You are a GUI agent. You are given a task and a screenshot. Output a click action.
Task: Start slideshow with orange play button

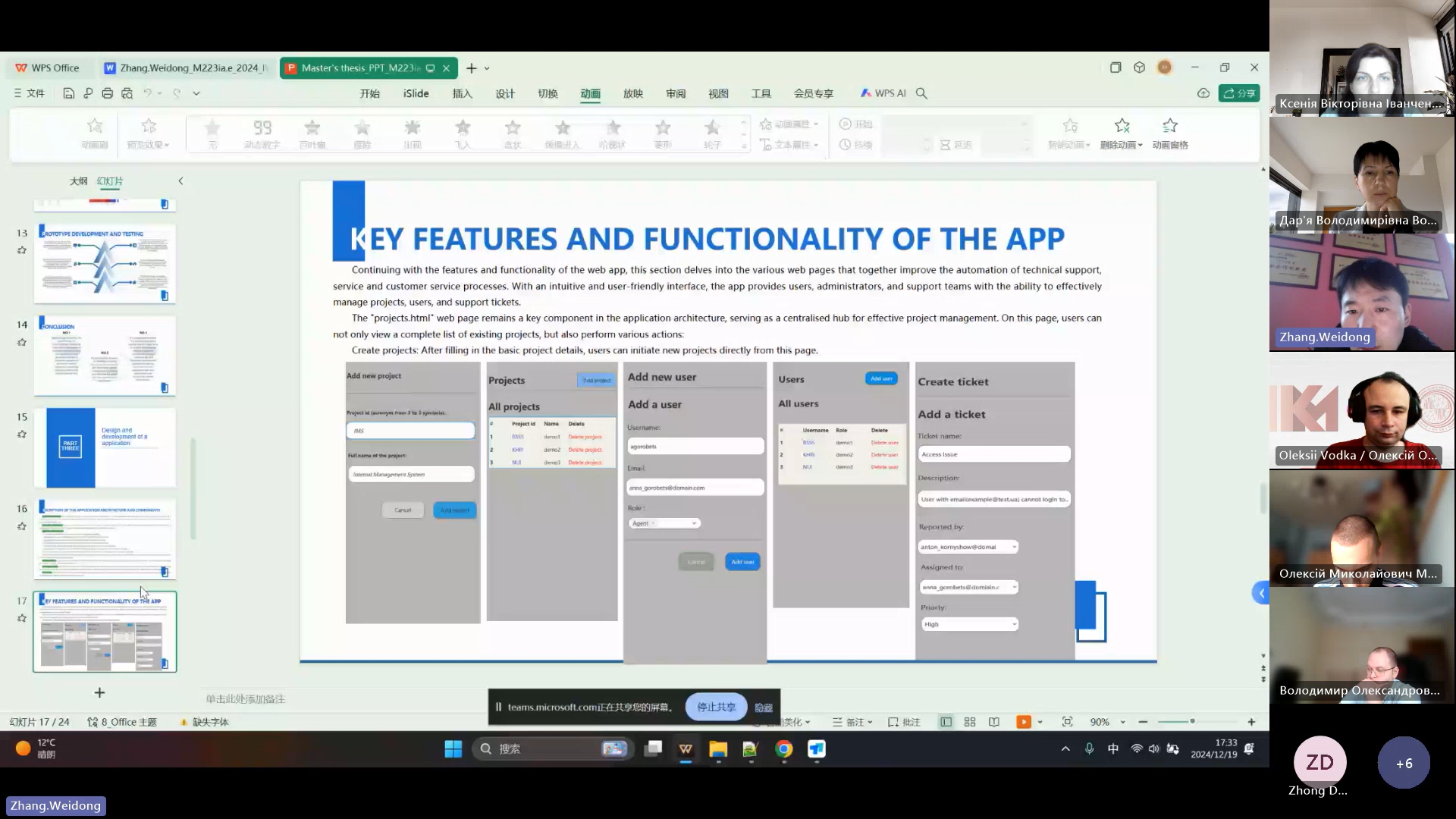point(1024,722)
